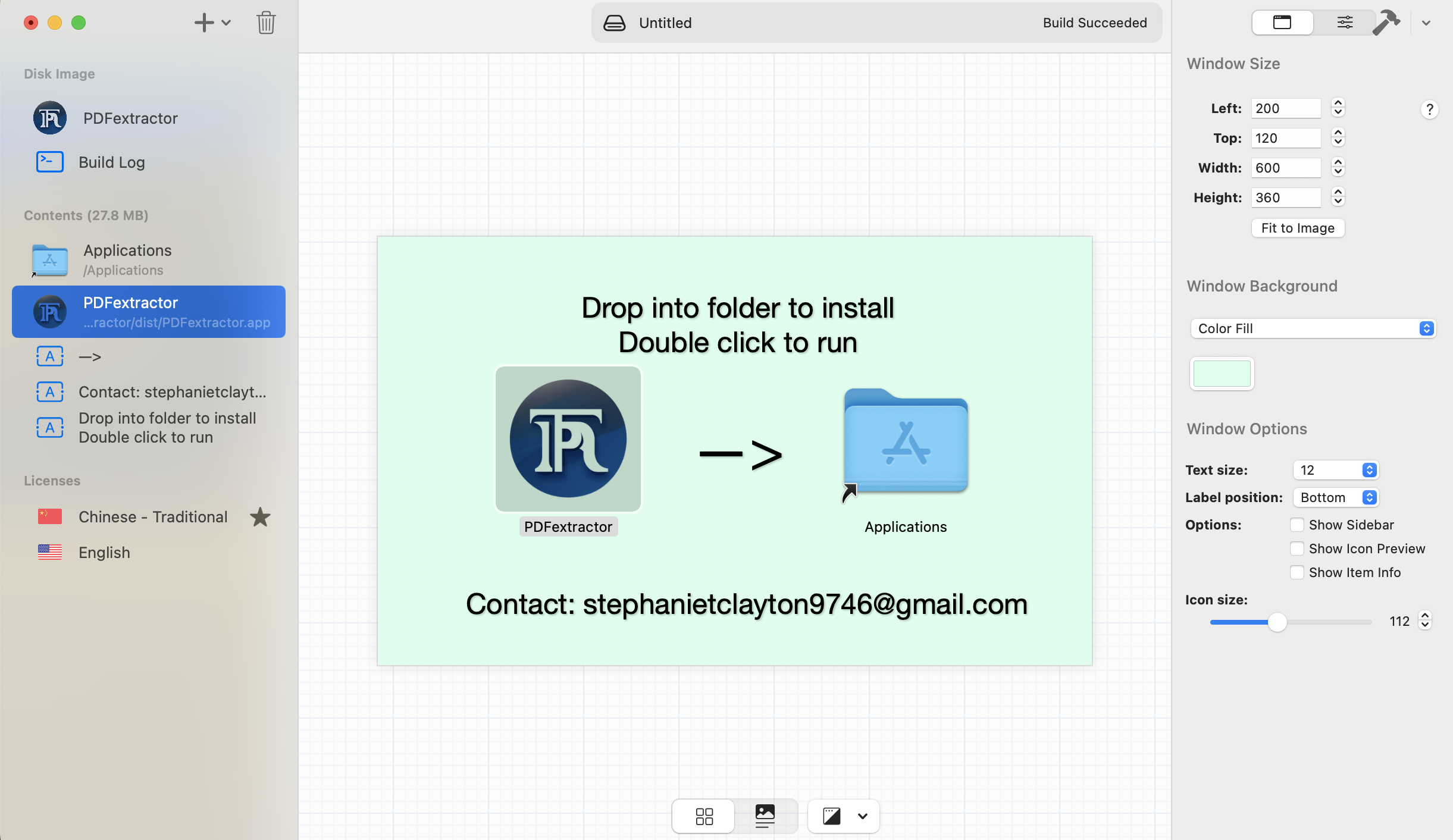Viewport: 1453px width, 840px height.
Task: Click the Fit to Image button
Action: [1298, 228]
